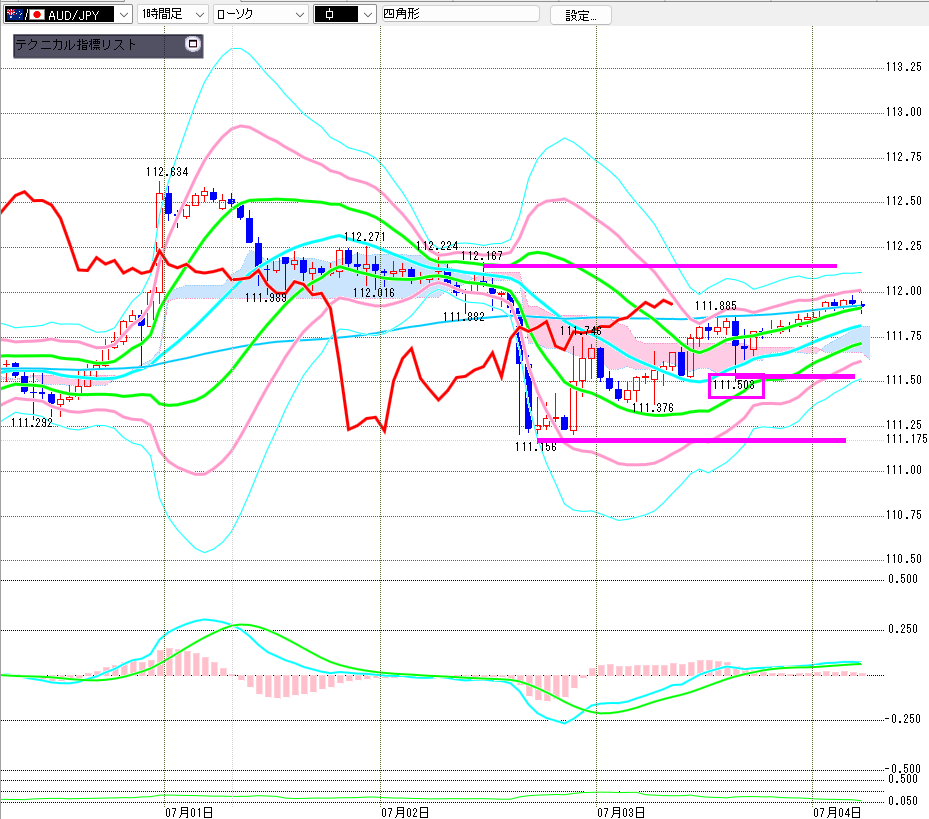Click the 112.634 high price label
This screenshot has height=819, width=929.
(x=167, y=172)
